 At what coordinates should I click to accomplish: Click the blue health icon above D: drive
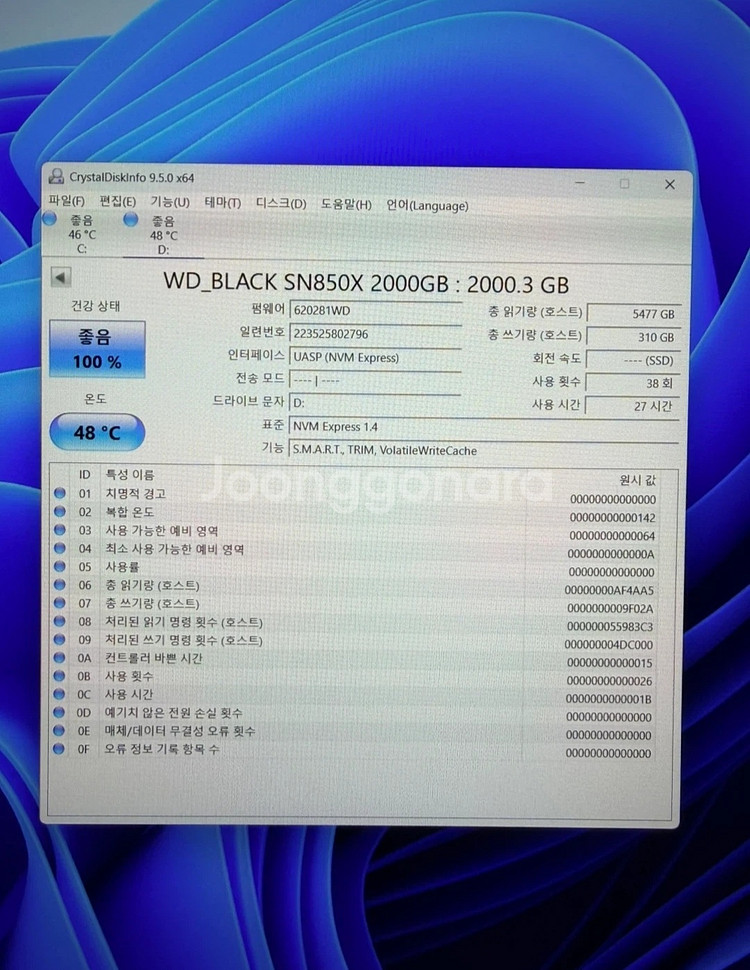click(x=131, y=220)
